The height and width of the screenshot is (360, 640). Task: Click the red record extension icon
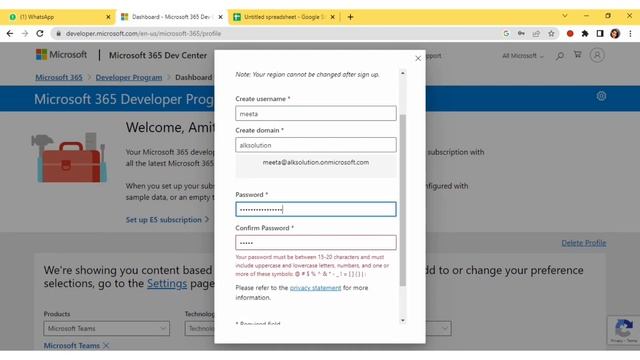tap(570, 33)
